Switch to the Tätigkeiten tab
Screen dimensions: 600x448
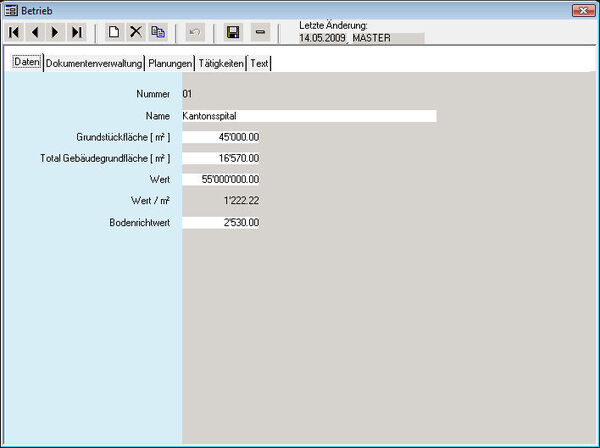pos(221,63)
